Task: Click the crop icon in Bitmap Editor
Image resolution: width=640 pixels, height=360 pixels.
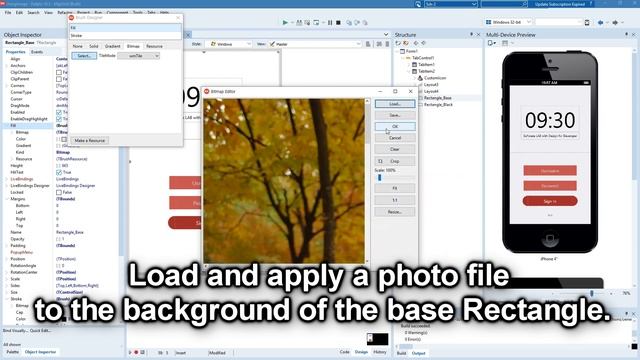Action: (x=380, y=161)
